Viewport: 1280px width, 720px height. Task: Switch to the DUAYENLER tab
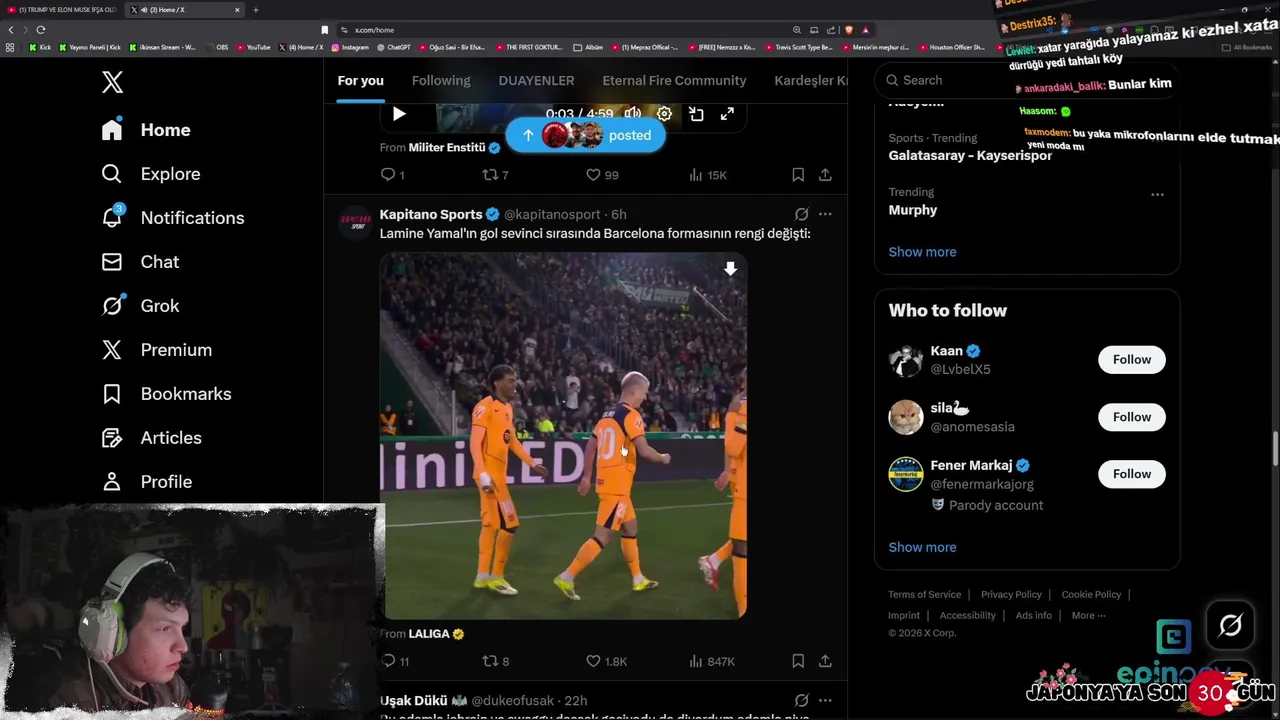pyautogui.click(x=536, y=80)
